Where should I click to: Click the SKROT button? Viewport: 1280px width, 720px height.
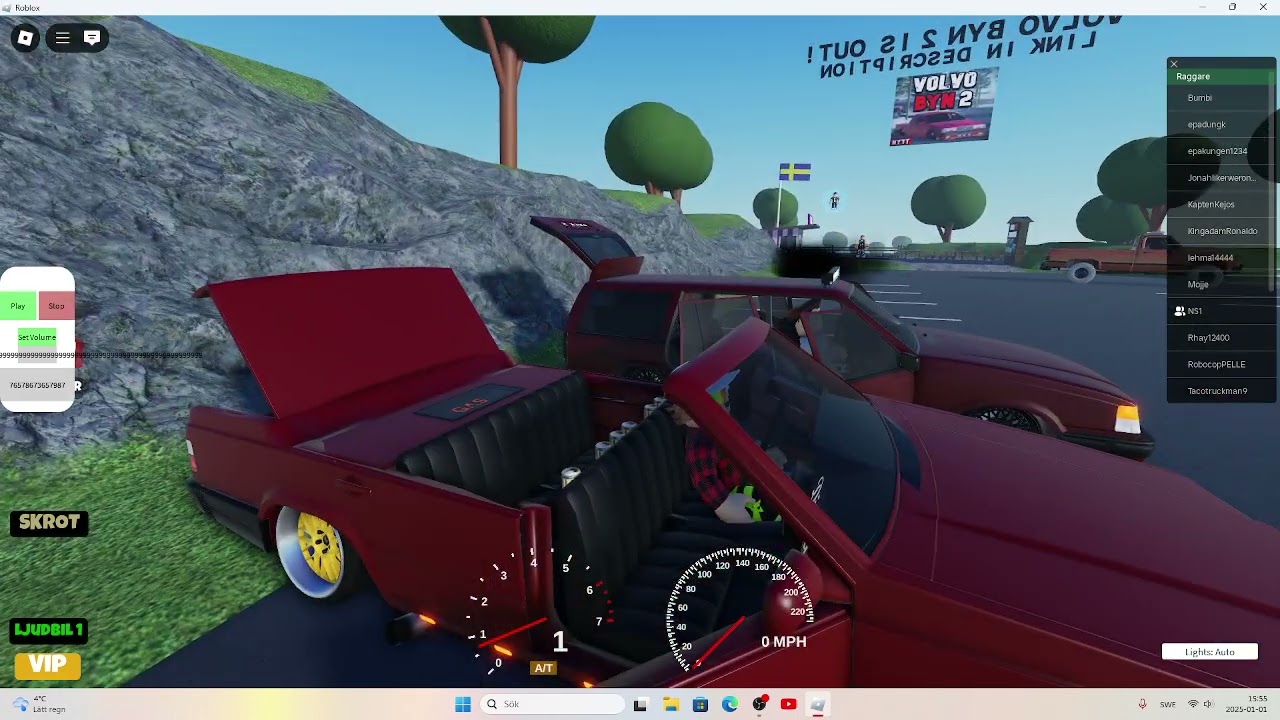tap(49, 523)
